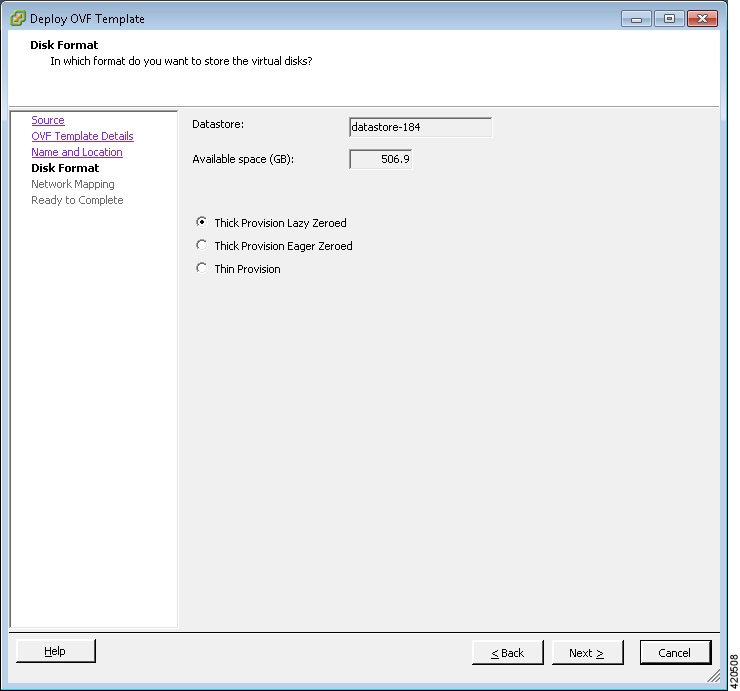Select Thick Provision Lazy Zeroed option
This screenshot has width=740, height=691.
coord(202,222)
